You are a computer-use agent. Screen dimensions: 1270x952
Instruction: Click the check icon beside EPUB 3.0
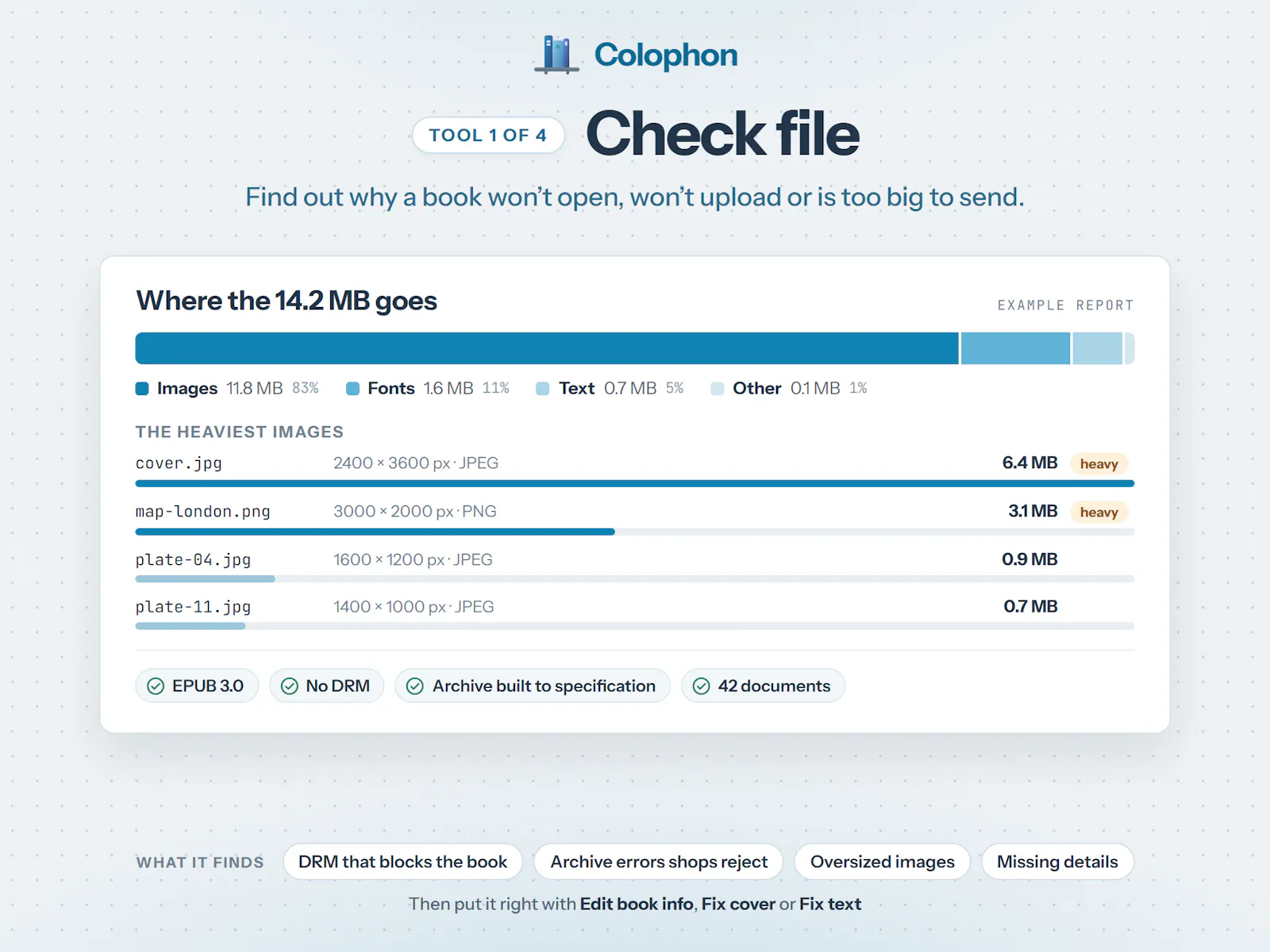(x=156, y=686)
